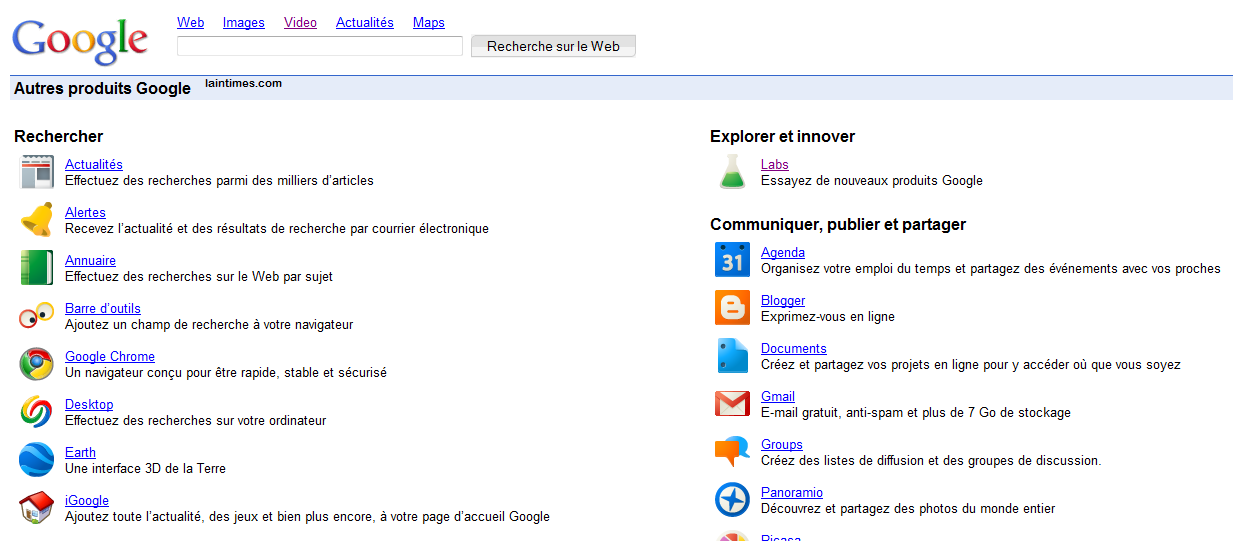Click the Labs green flask icon
This screenshot has width=1233, height=541.
coord(733,172)
